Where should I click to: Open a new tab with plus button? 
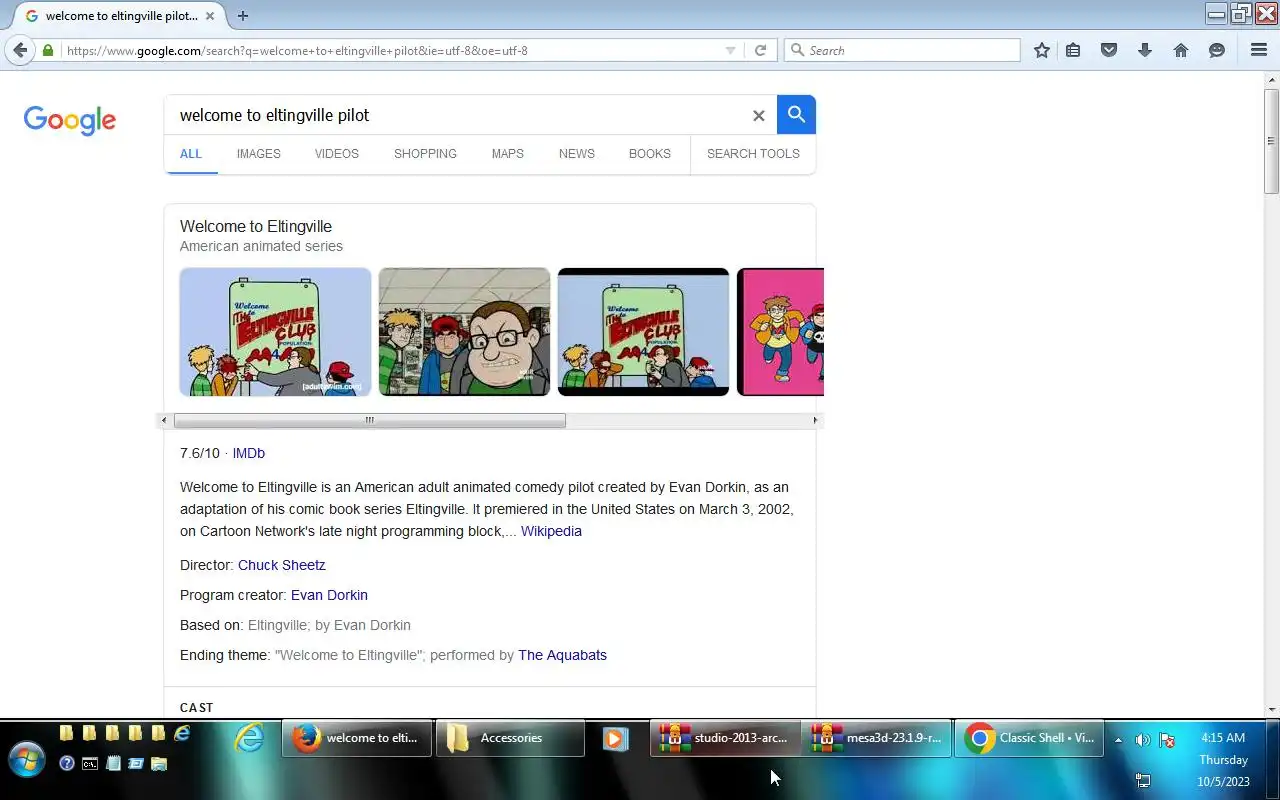242,15
